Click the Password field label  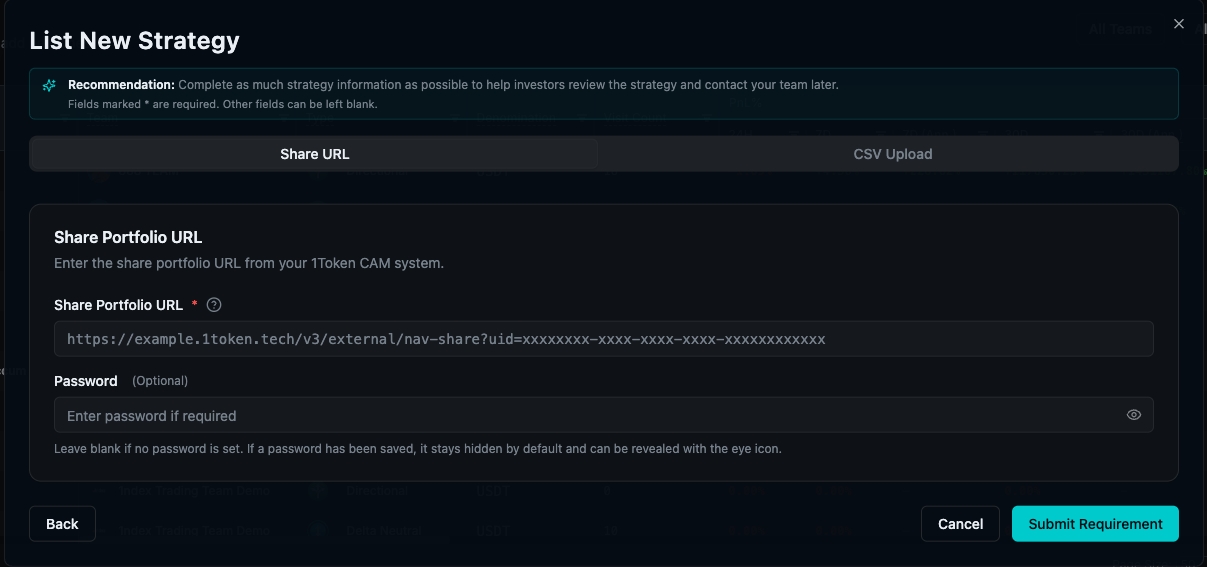pyautogui.click(x=86, y=381)
